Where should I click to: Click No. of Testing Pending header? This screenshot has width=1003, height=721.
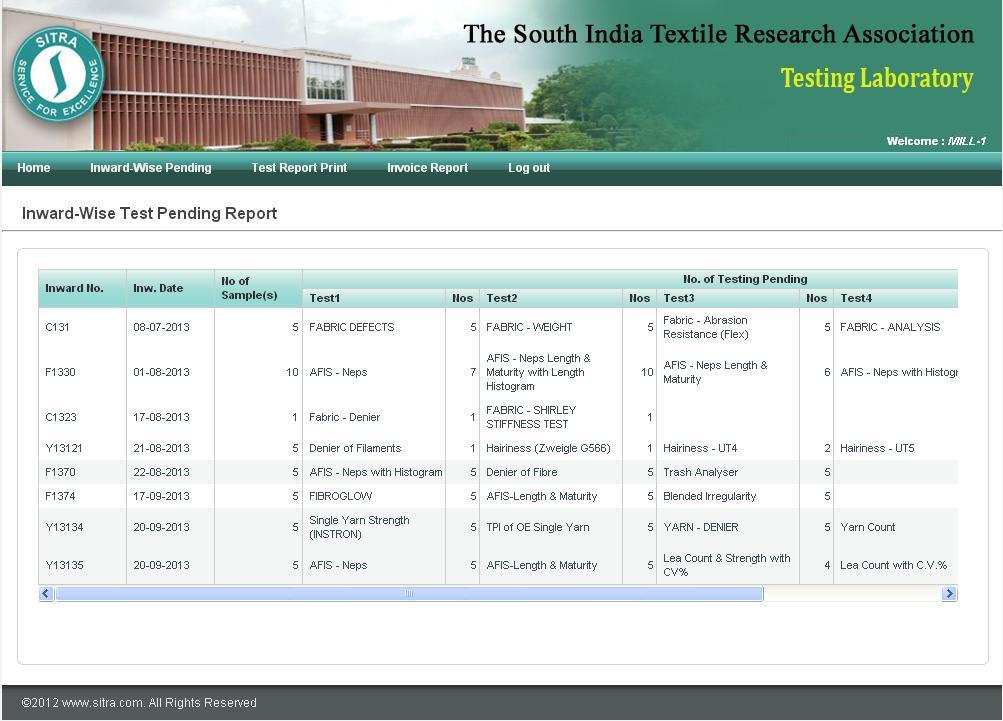click(745, 279)
